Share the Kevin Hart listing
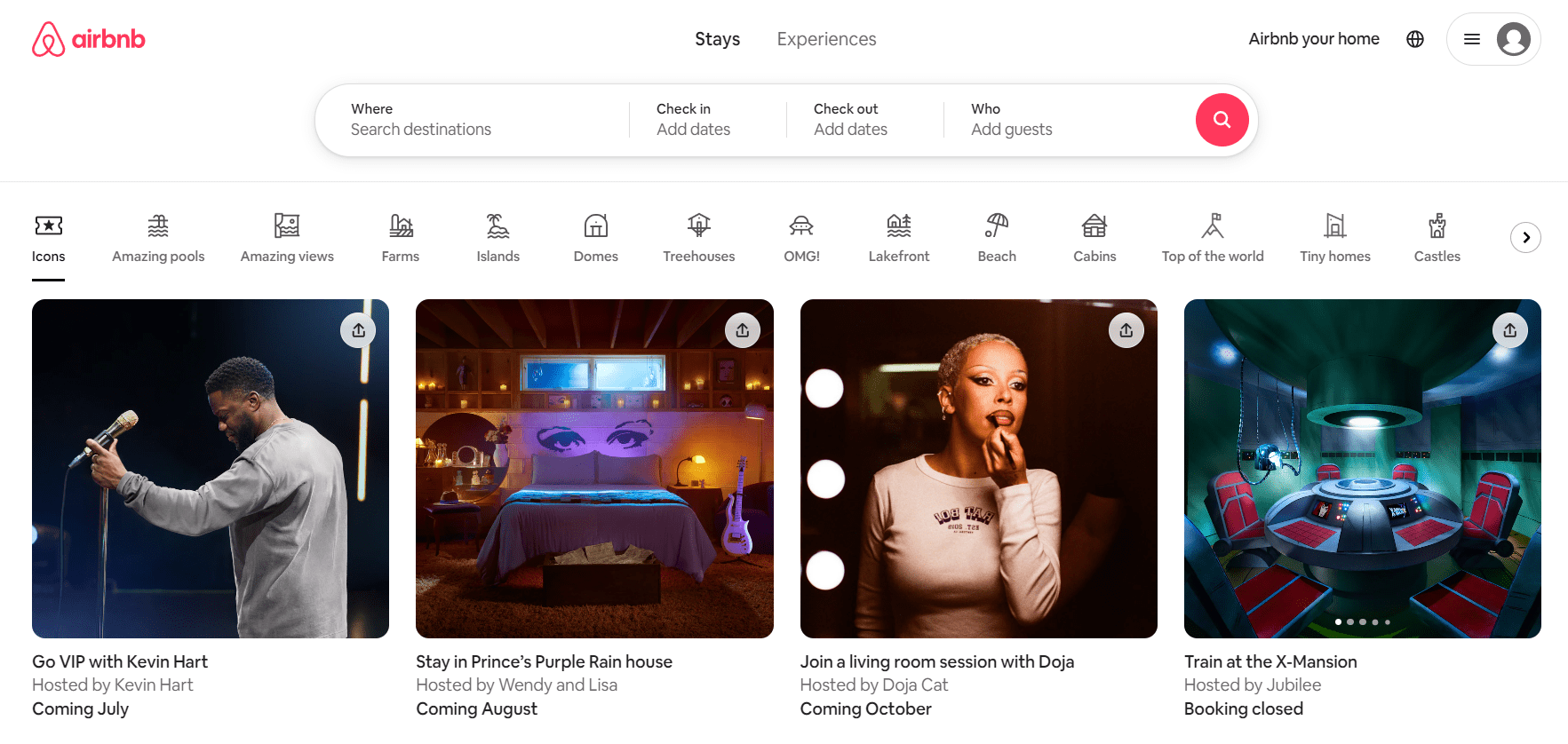The width and height of the screenshot is (1568, 744). pyautogui.click(x=358, y=330)
